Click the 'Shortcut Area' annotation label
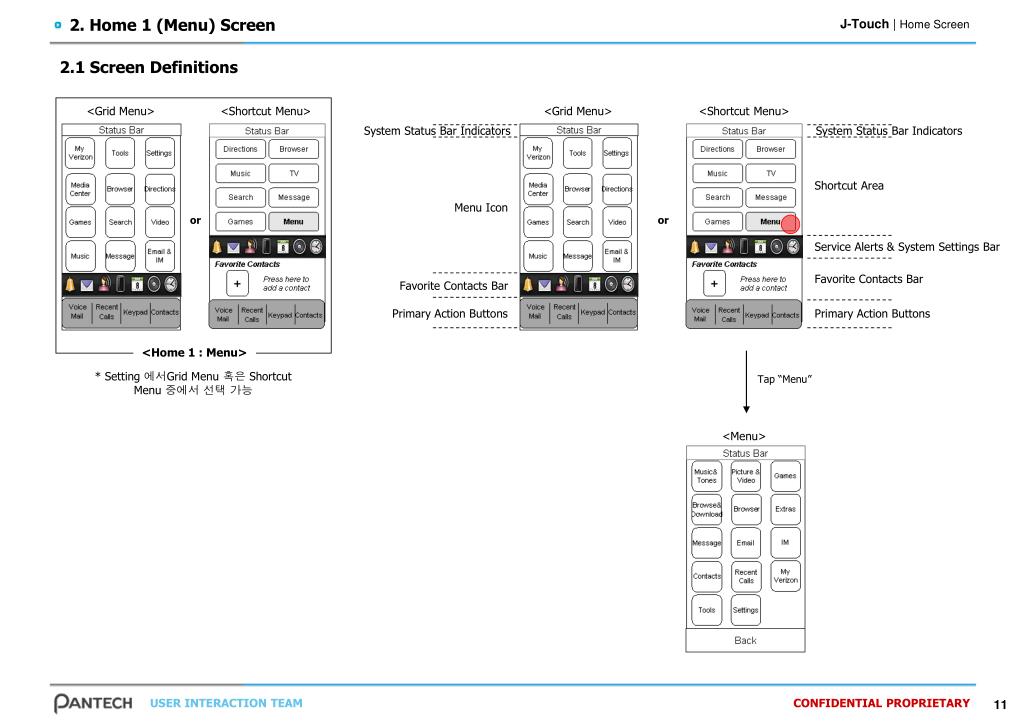Viewport: 1024px width, 724px height. (848, 186)
